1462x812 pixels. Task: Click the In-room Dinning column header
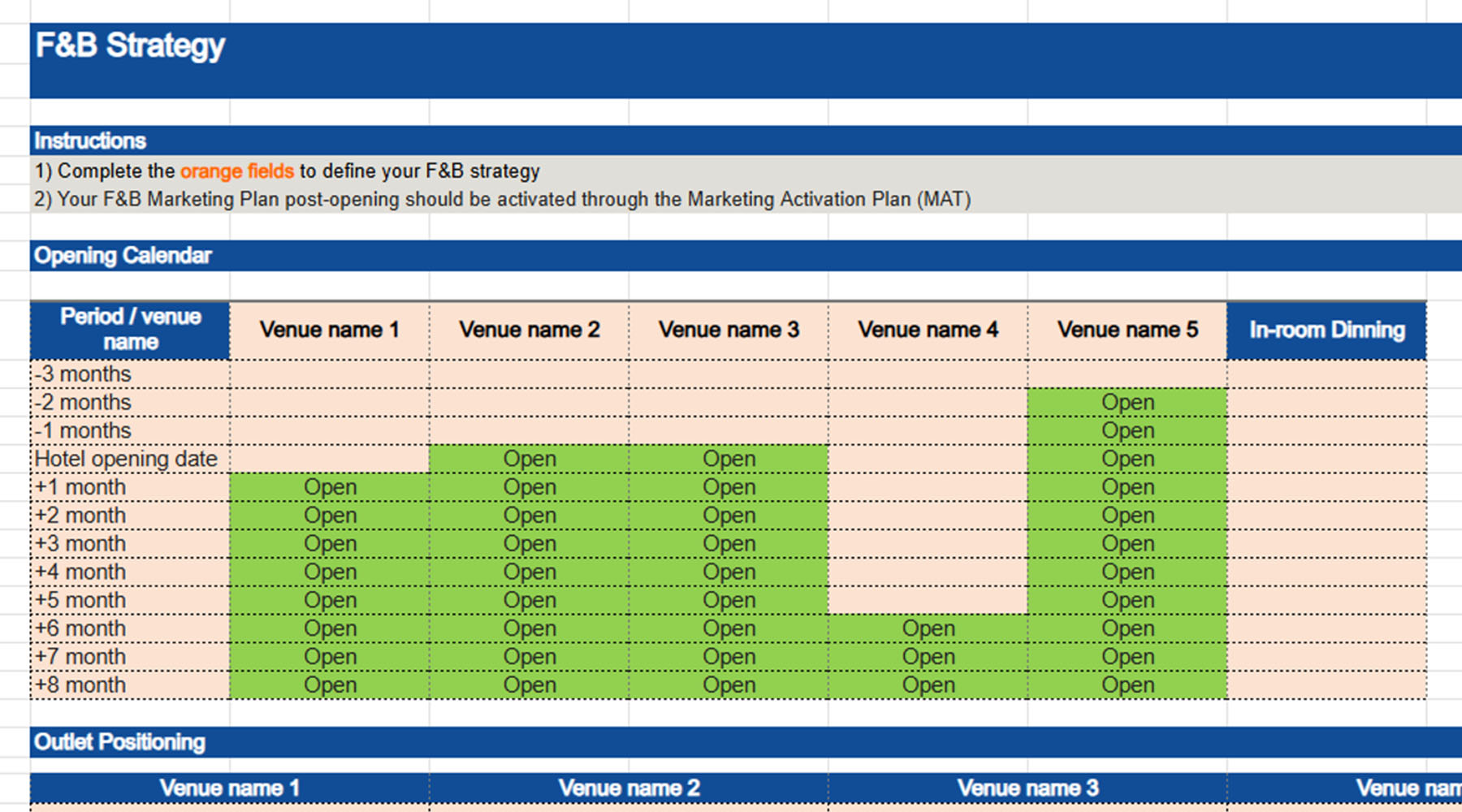coord(1326,330)
